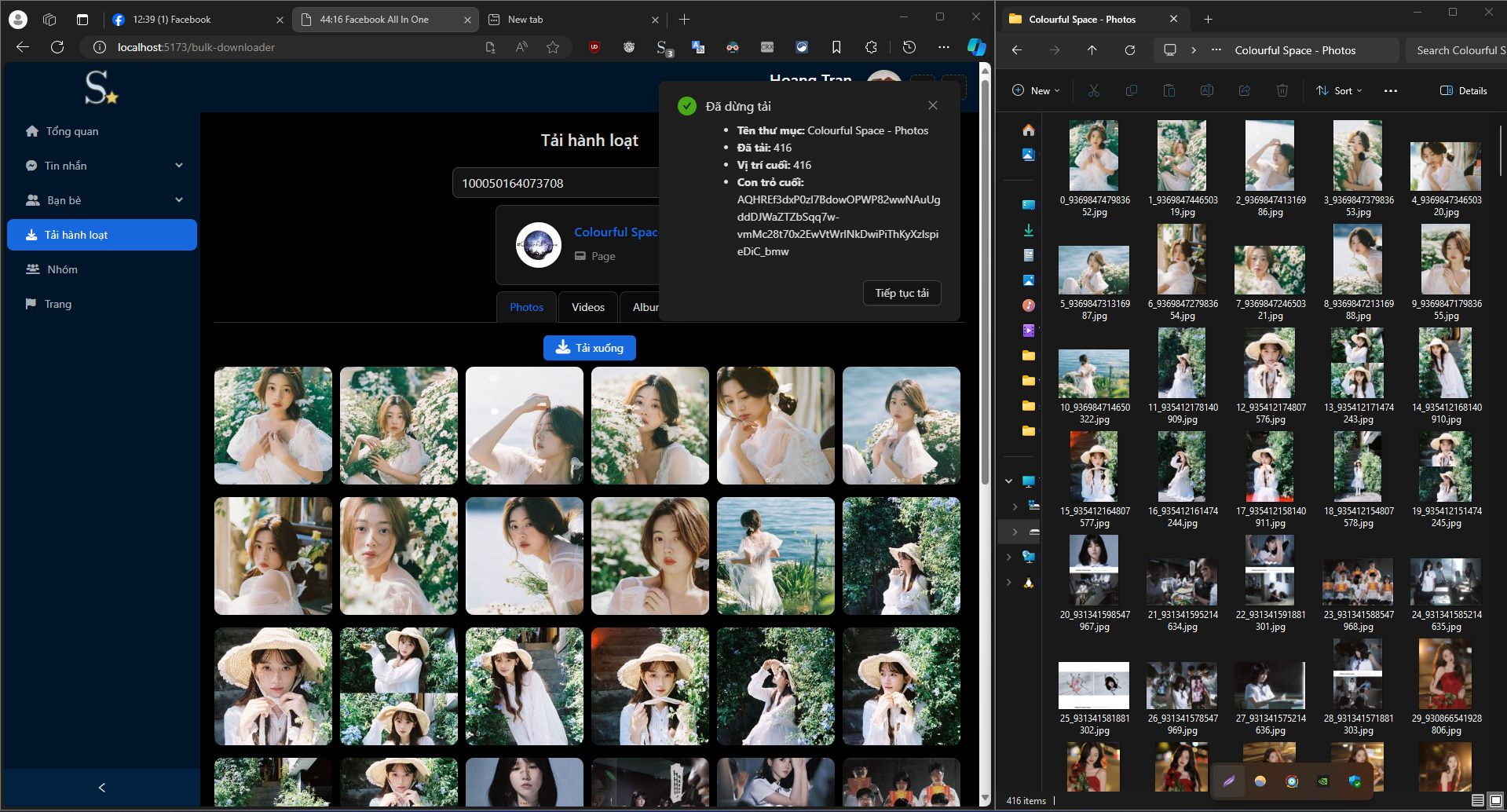1507x812 pixels.
Task: Switch Explorer to large thumbnails view
Action: coord(1495,800)
